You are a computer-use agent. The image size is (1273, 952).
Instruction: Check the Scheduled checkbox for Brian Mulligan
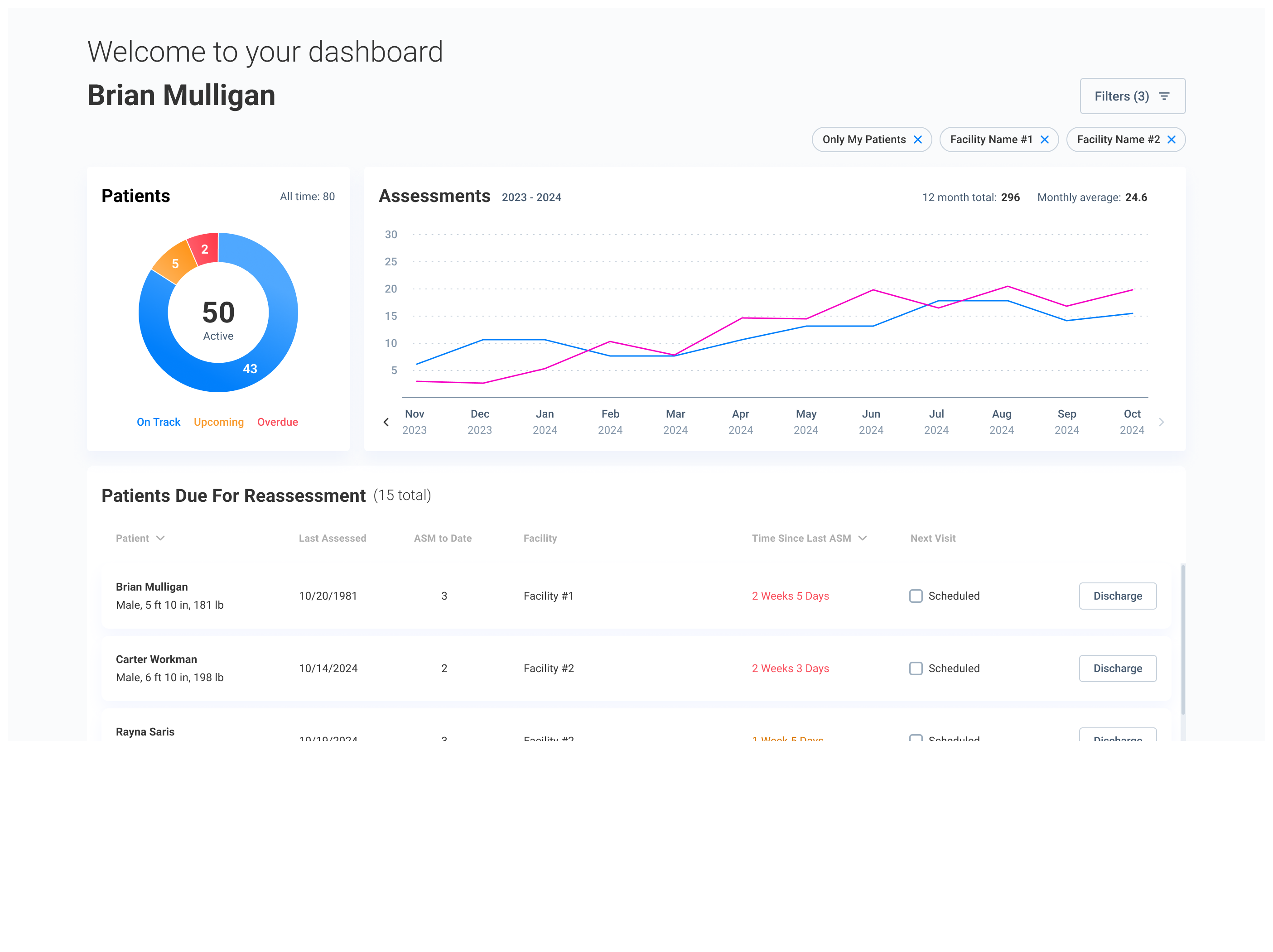[916, 596]
